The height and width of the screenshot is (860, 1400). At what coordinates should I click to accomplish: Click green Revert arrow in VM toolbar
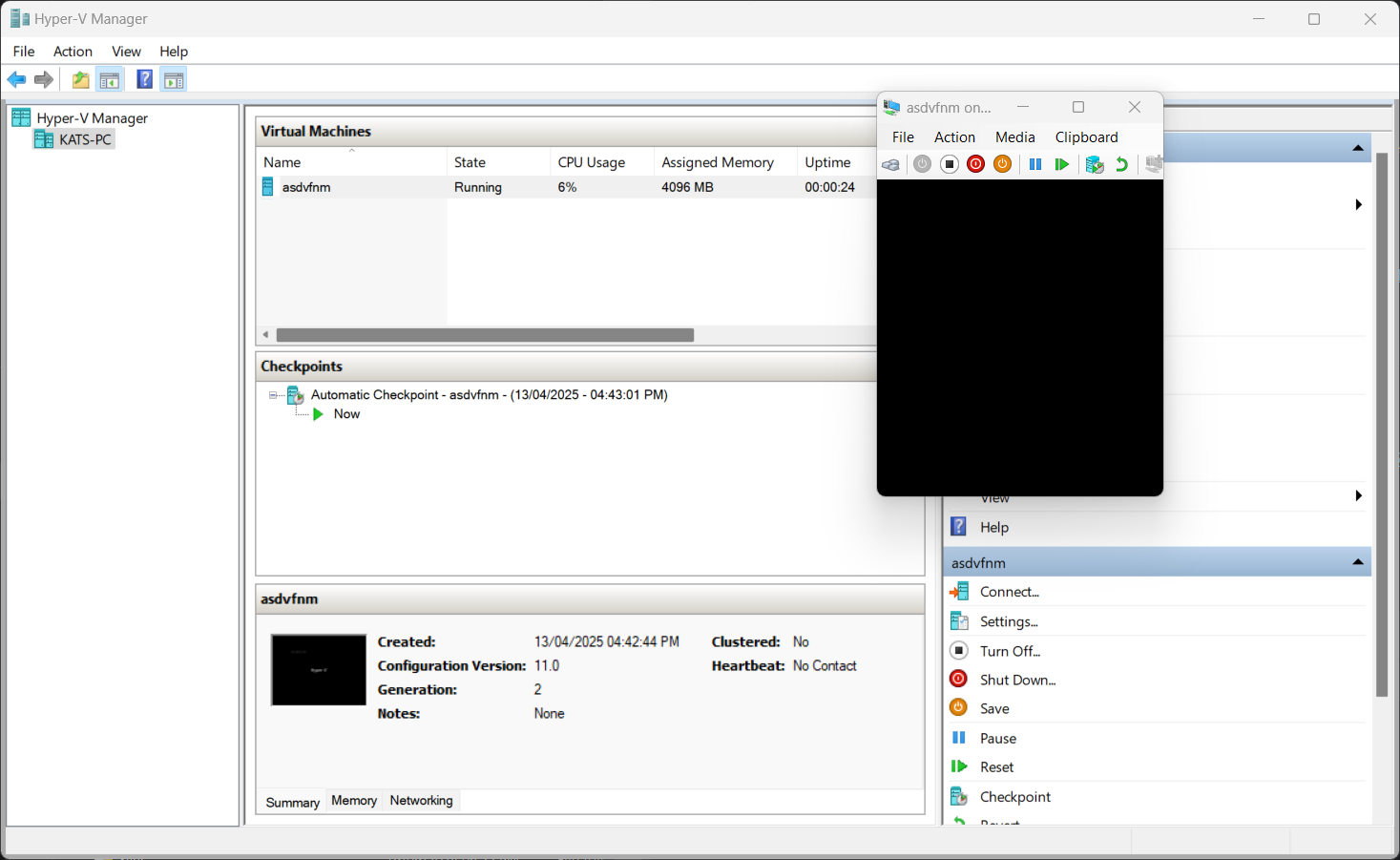pyautogui.click(x=1121, y=164)
